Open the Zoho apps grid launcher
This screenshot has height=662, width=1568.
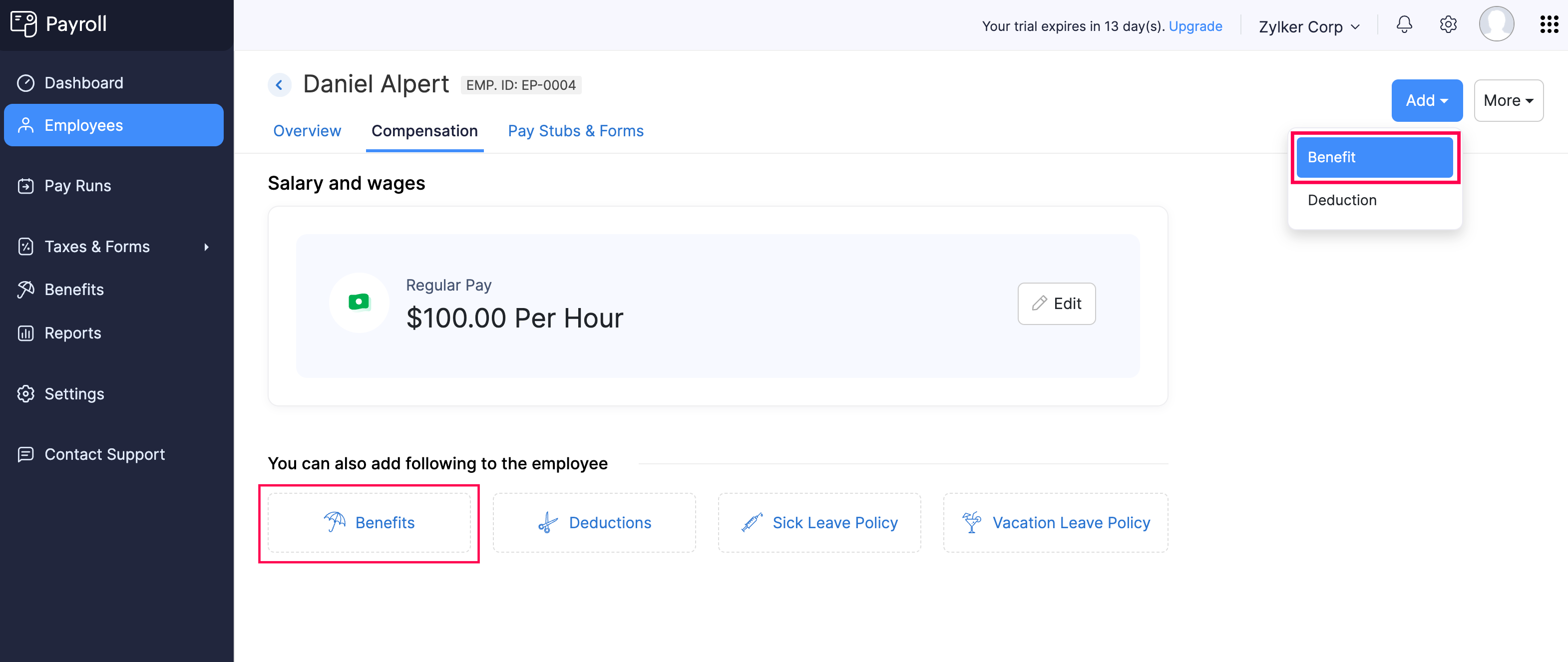[1549, 24]
